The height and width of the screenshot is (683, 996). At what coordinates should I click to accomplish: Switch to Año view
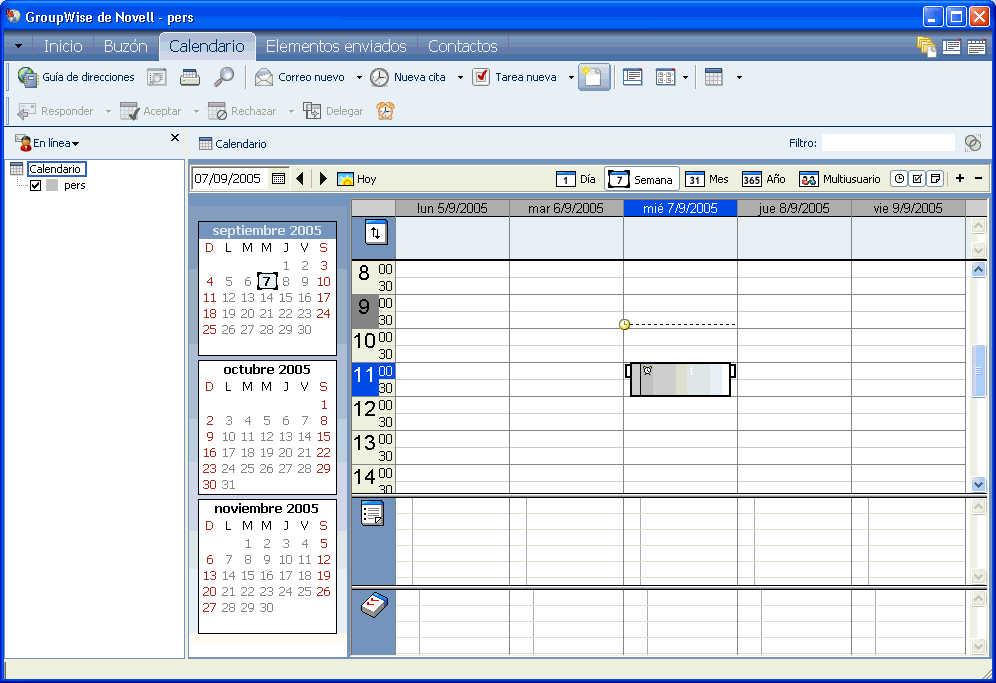pyautogui.click(x=764, y=179)
